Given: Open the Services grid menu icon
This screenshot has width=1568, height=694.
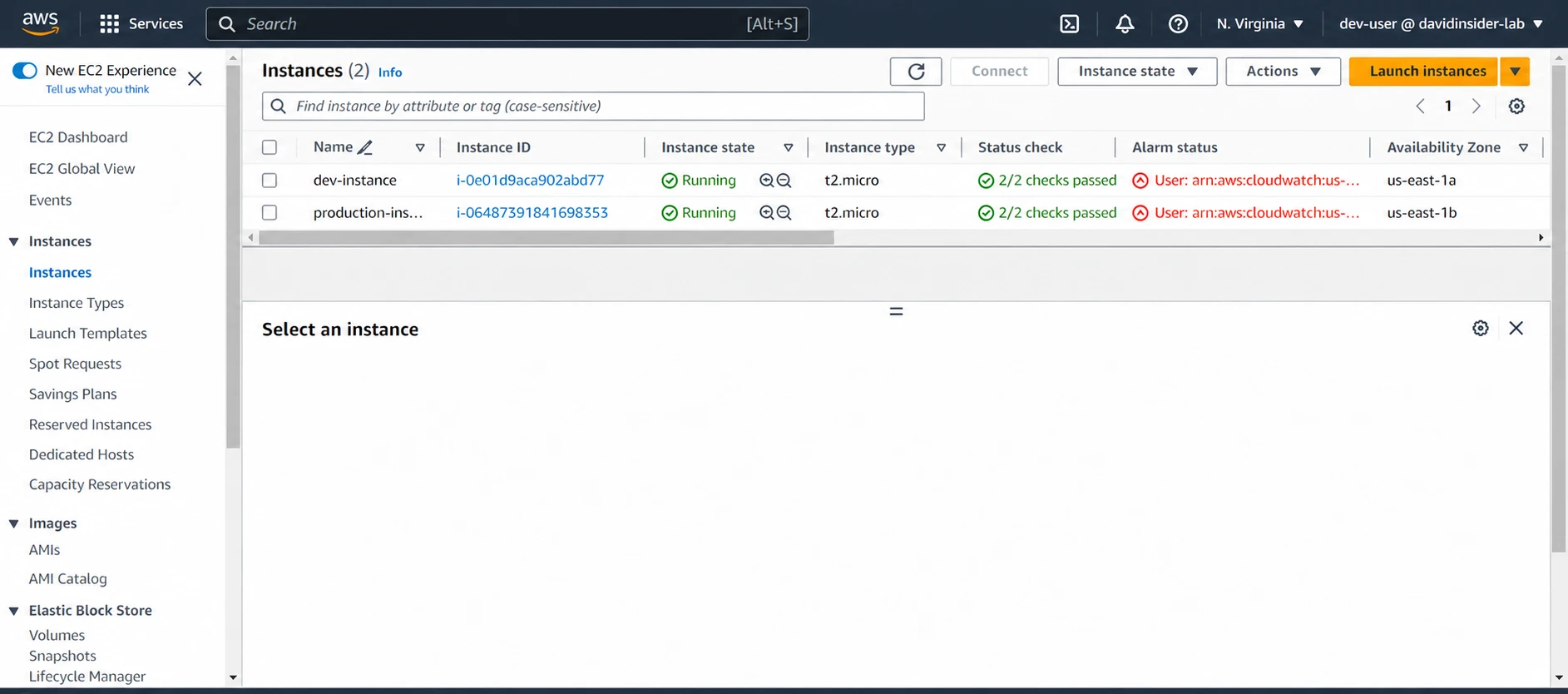Looking at the screenshot, I should click(x=109, y=24).
